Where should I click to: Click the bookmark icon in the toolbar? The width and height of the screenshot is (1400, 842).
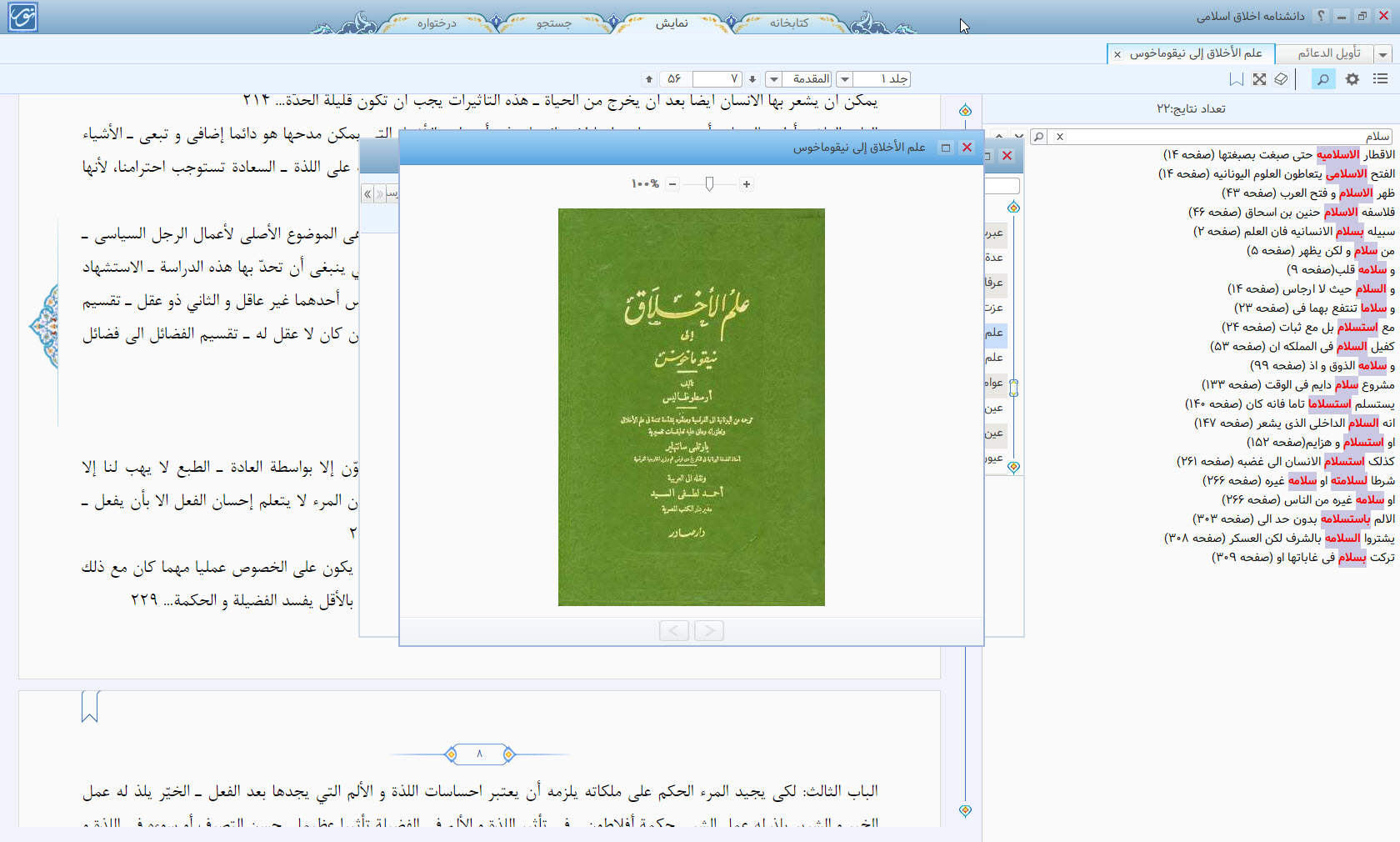coord(1237,79)
